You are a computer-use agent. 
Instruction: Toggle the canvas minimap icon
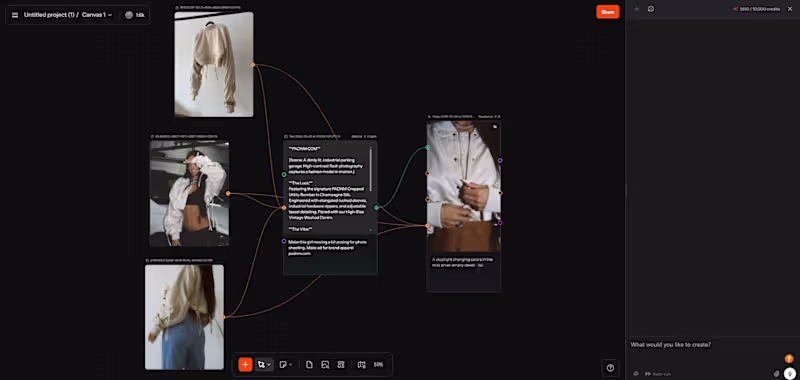coord(362,364)
